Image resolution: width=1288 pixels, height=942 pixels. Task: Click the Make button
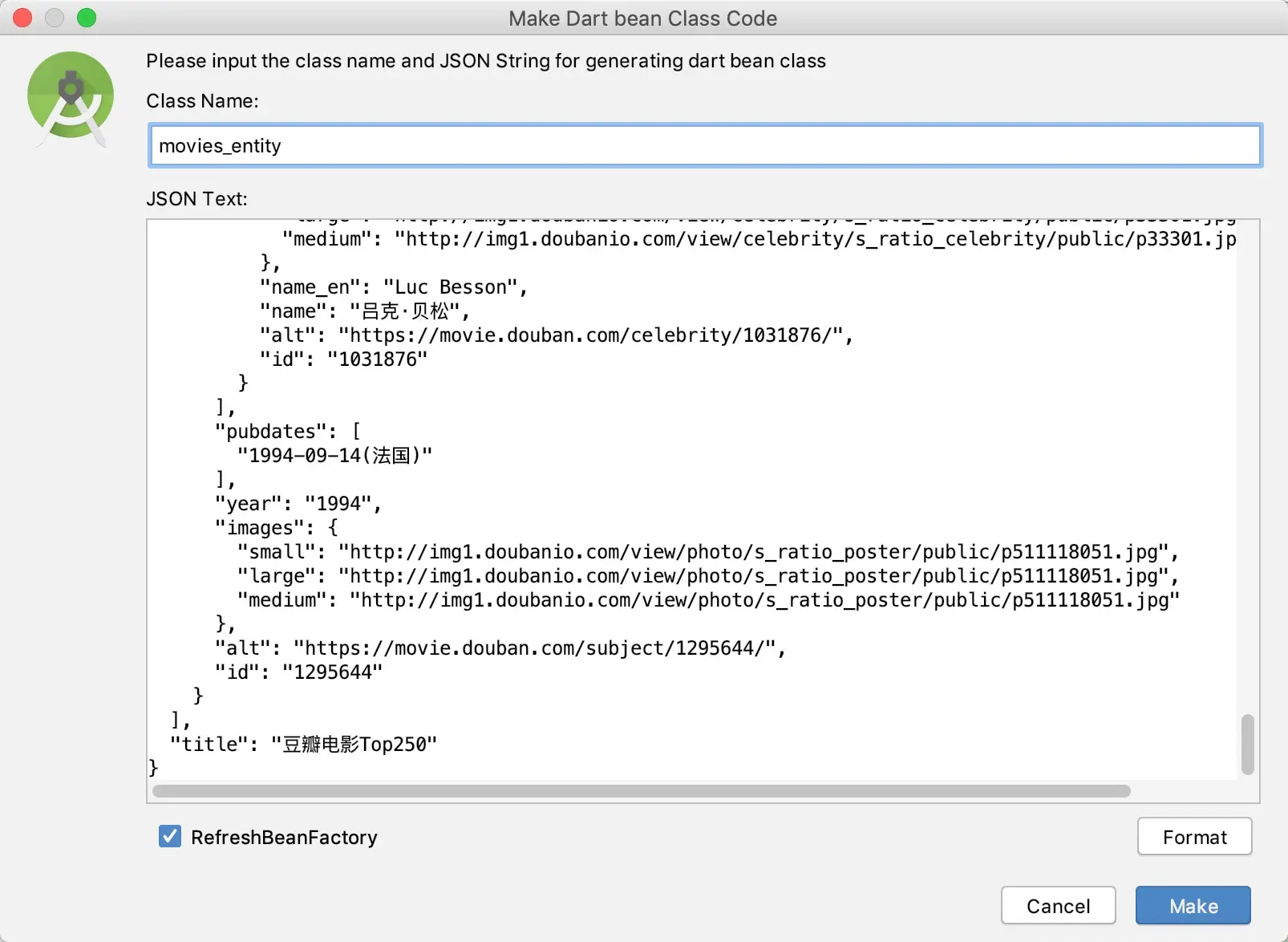click(1193, 906)
